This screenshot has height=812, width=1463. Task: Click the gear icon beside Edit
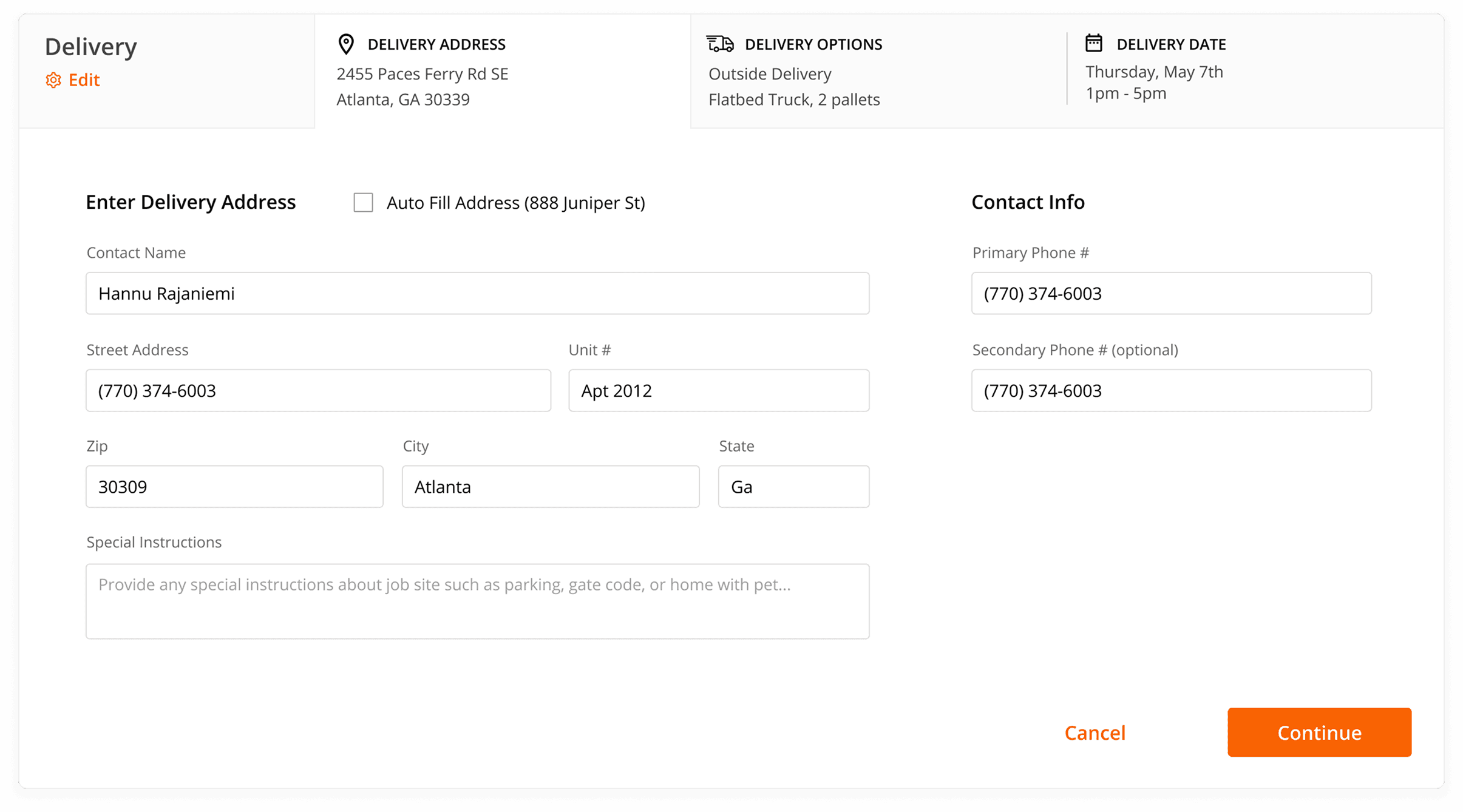53,80
